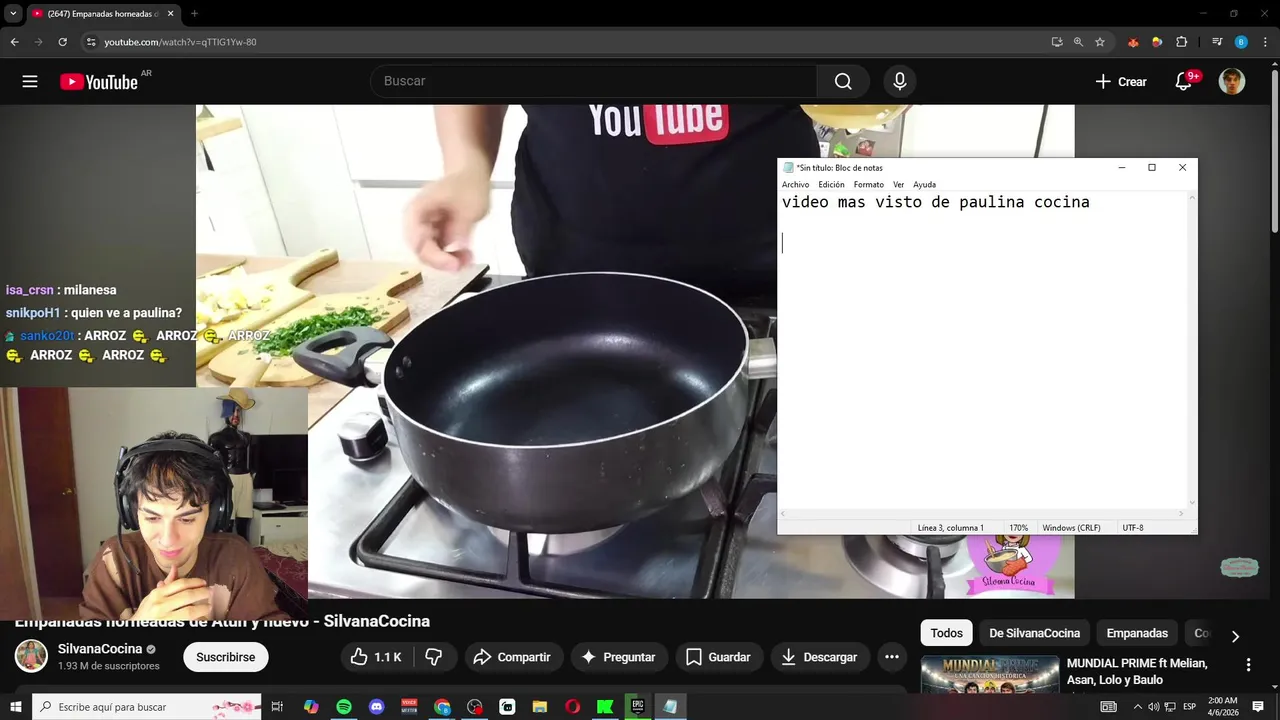The height and width of the screenshot is (720, 1280).
Task: Click UTF-8 in Notepad status bar
Action: tap(1133, 528)
